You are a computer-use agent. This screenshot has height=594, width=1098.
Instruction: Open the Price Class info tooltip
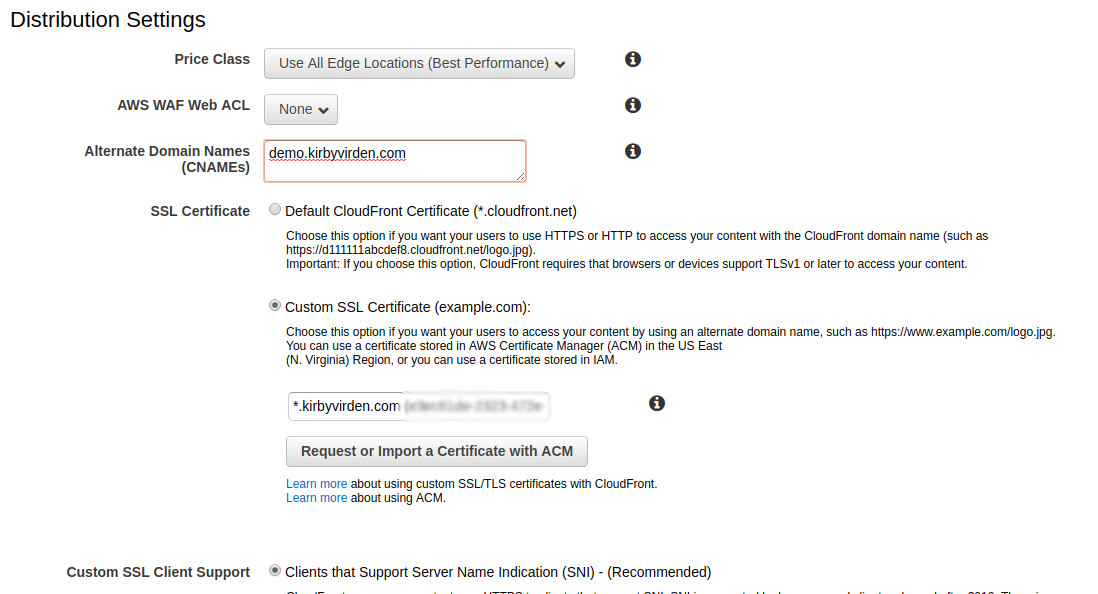click(x=632, y=59)
